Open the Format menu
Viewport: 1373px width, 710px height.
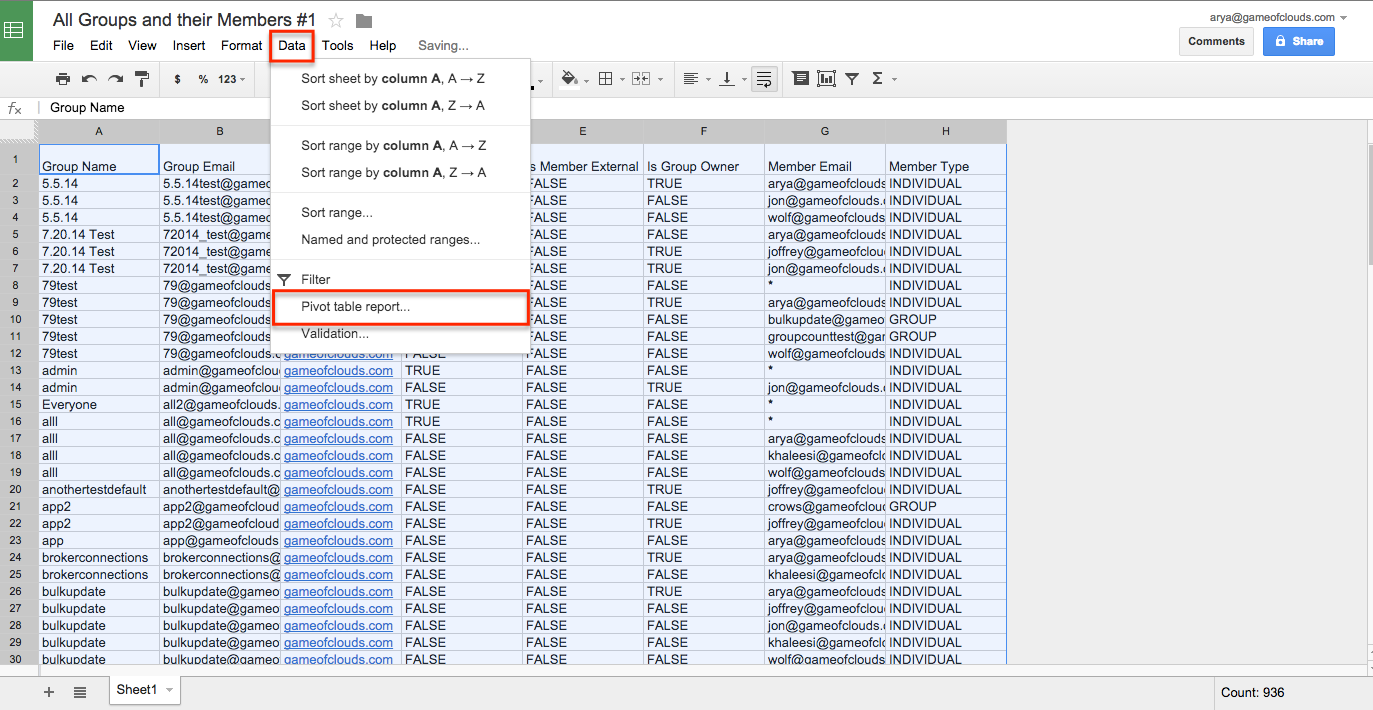click(x=242, y=45)
